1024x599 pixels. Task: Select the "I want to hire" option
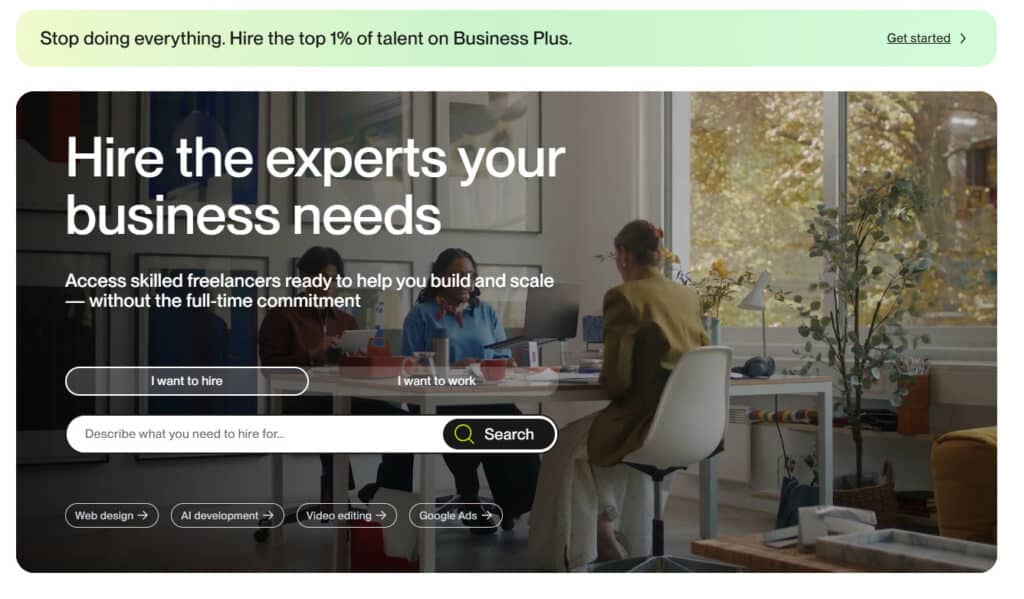point(187,381)
